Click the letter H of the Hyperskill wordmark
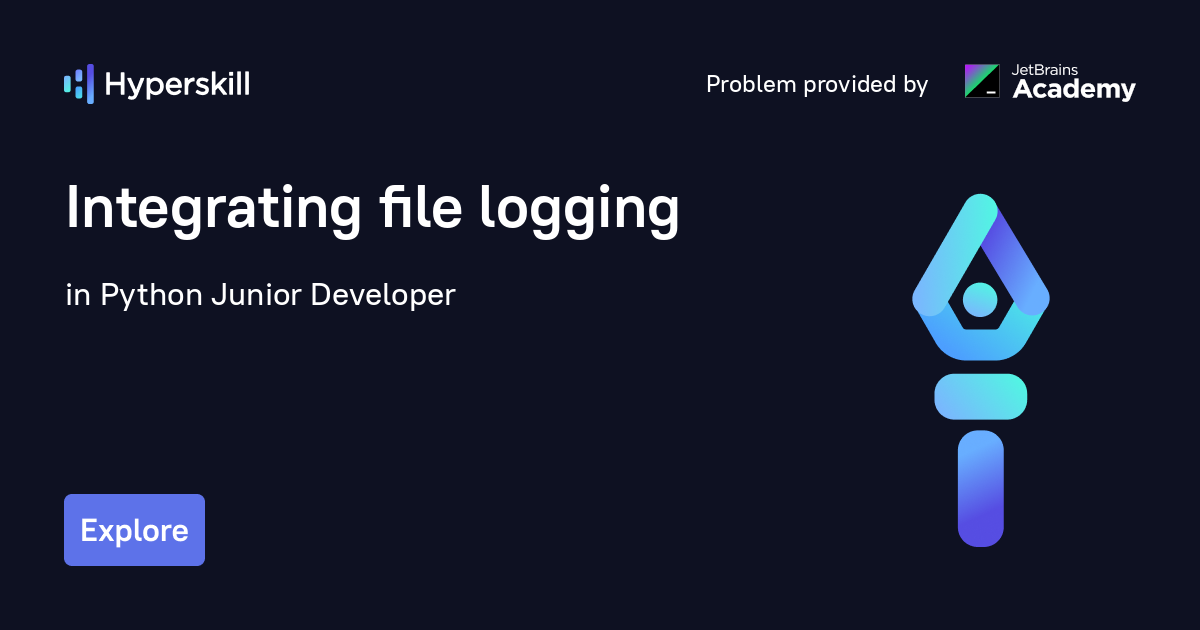The image size is (1200, 630). pyautogui.click(x=115, y=85)
